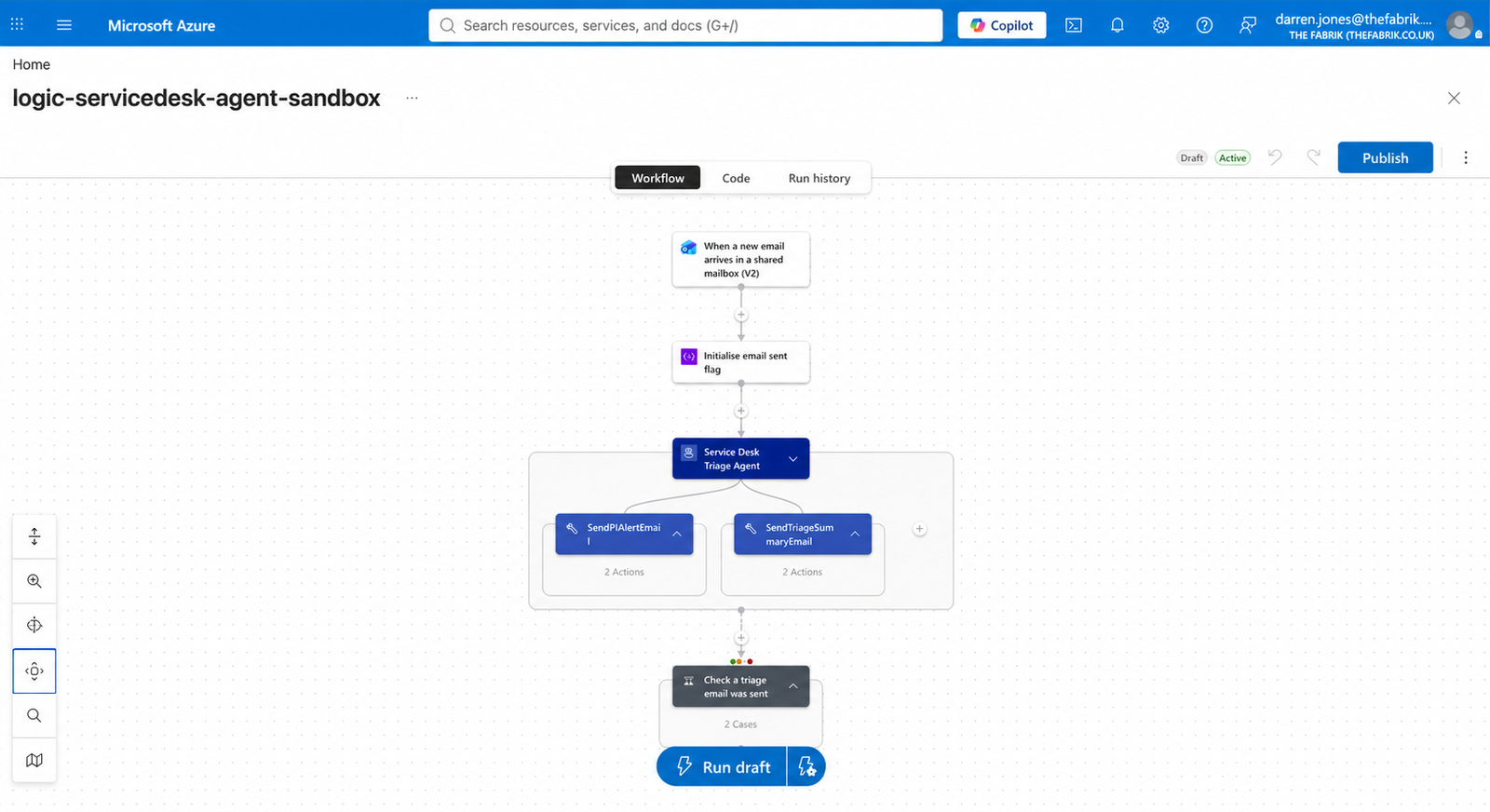This screenshot has height=812, width=1490.
Task: Select the Service Desk Triage Agent node
Action: point(741,458)
